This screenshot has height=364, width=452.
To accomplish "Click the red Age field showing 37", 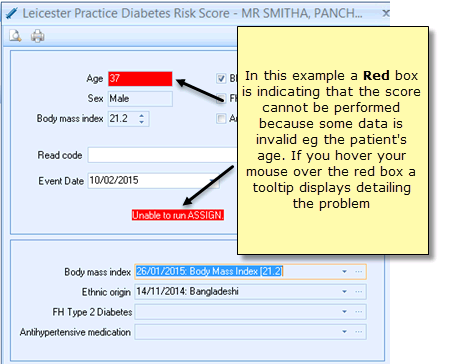I will tap(140, 79).
